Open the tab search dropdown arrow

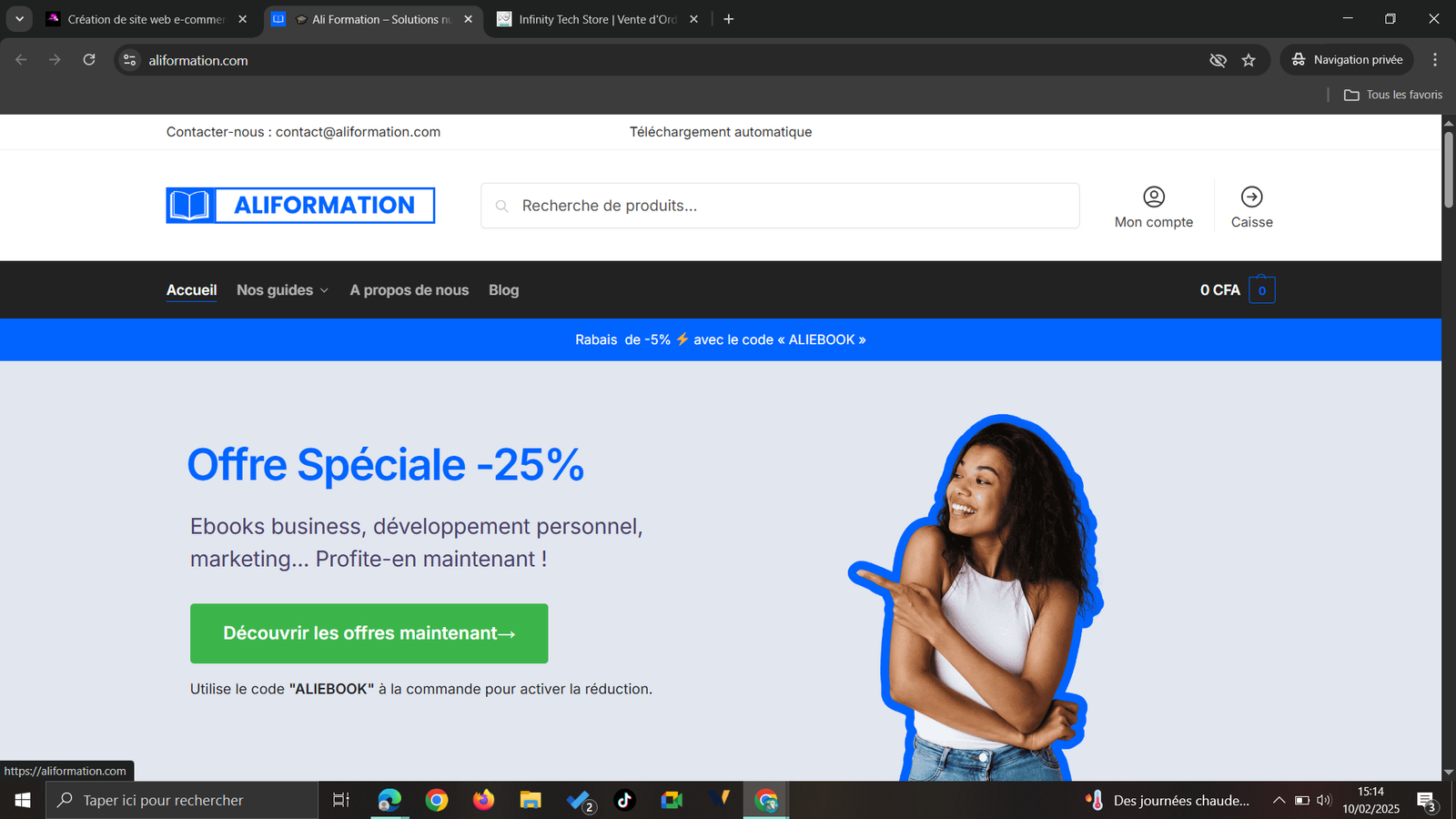coord(19,19)
